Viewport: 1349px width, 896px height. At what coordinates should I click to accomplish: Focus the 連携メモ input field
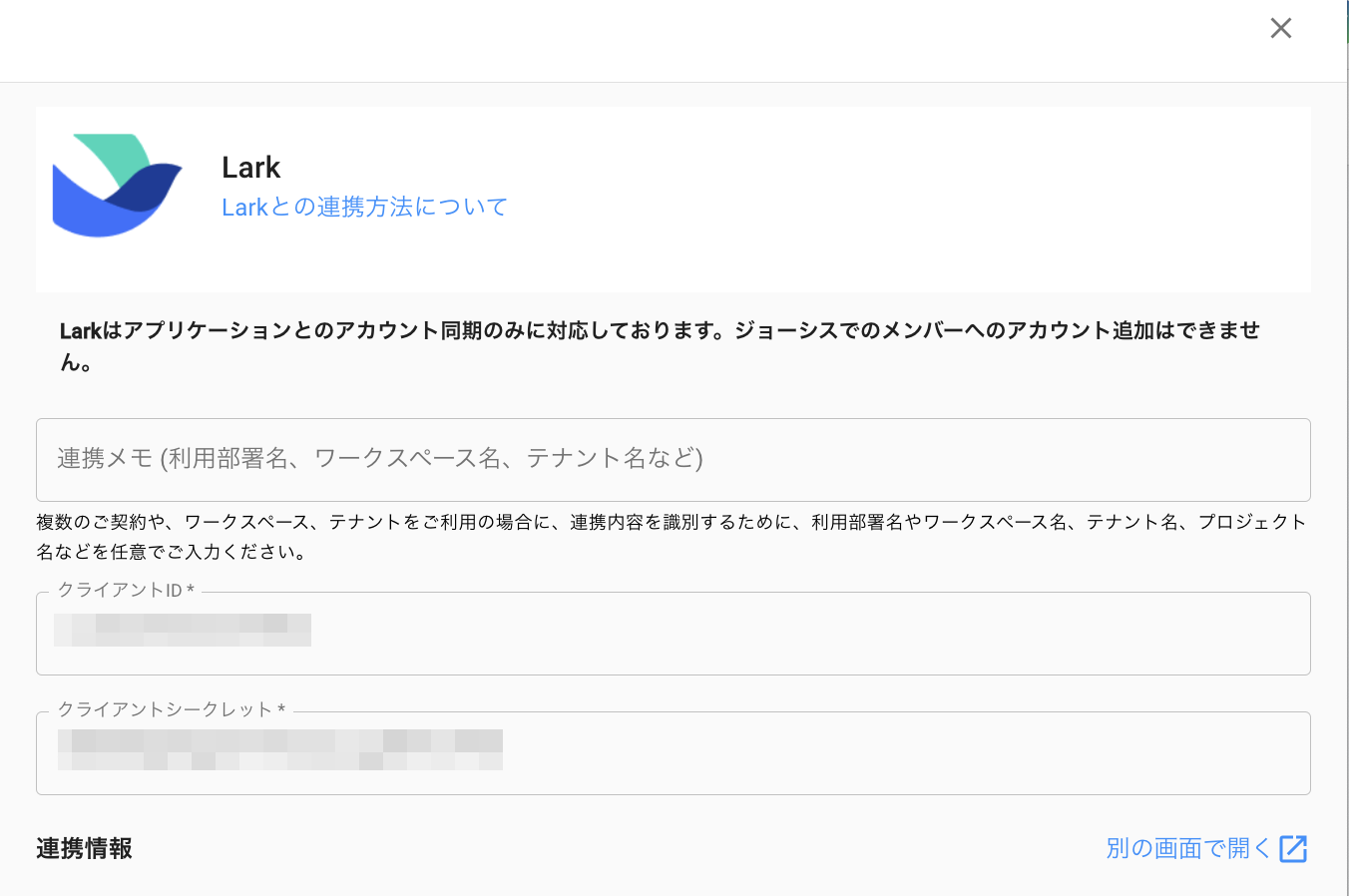tap(673, 459)
